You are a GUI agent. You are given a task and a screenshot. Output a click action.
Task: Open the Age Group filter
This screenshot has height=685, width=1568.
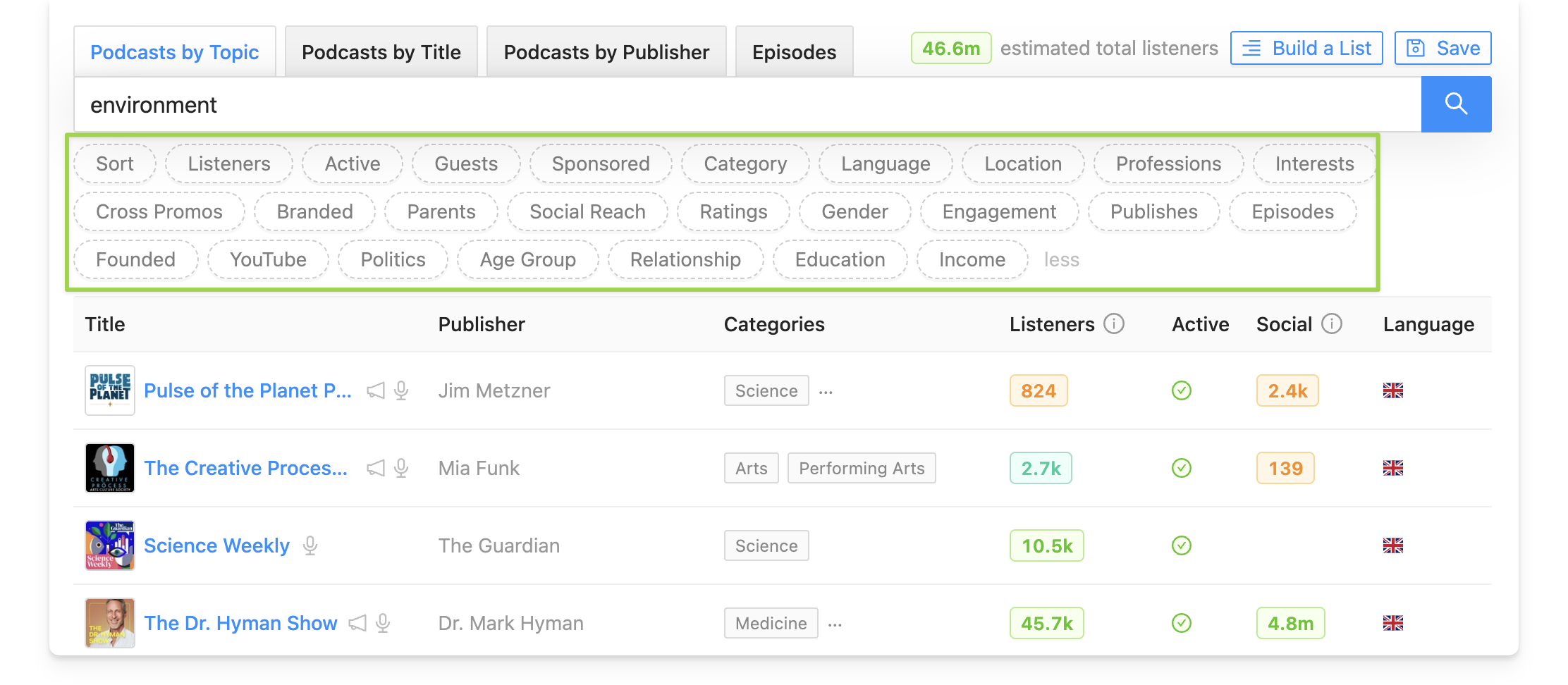[528, 259]
